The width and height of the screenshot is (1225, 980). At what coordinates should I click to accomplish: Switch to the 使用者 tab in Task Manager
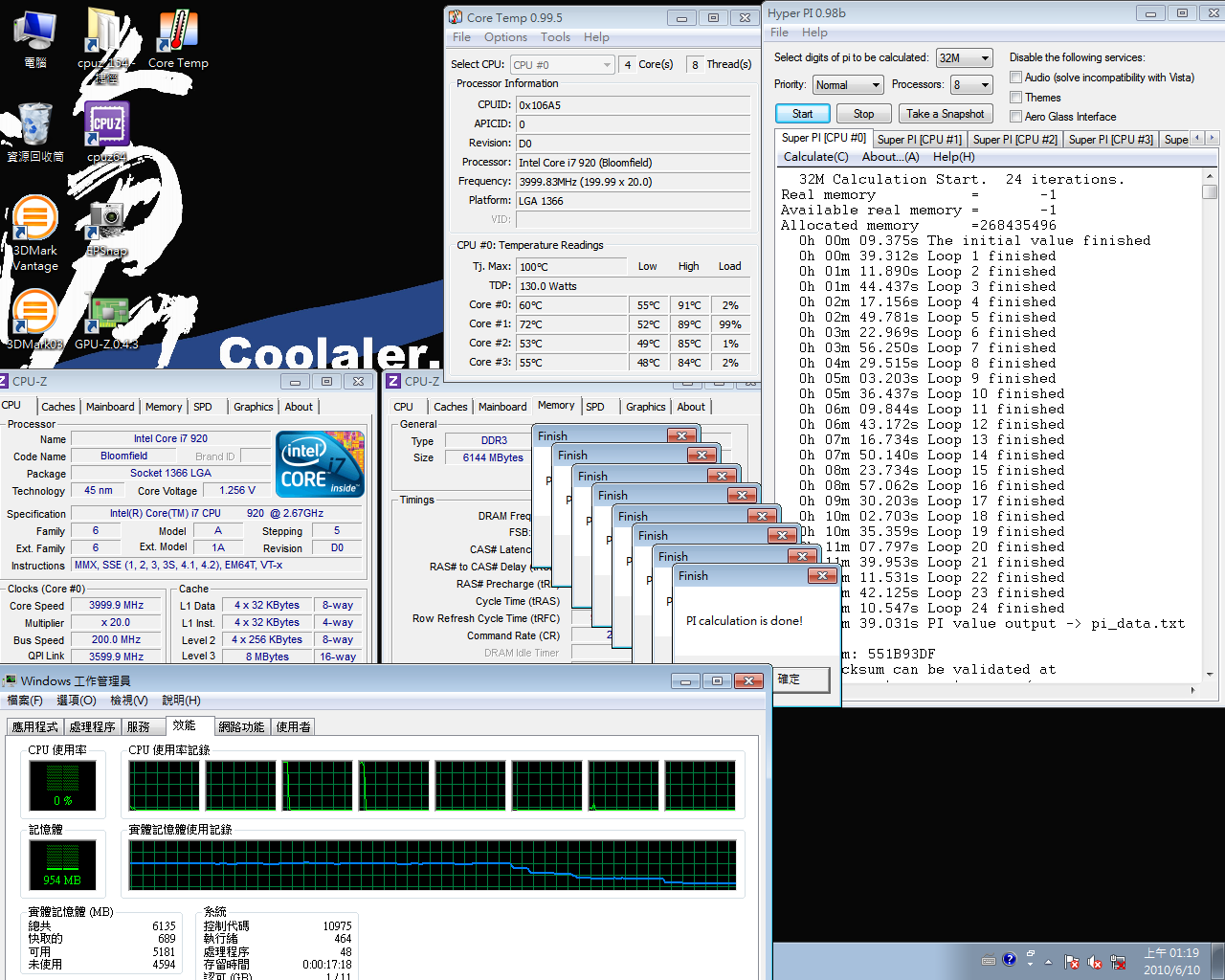pos(294,727)
